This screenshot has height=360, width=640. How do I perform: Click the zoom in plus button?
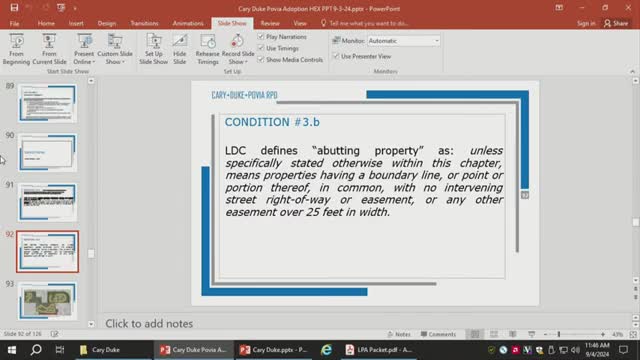(603, 334)
